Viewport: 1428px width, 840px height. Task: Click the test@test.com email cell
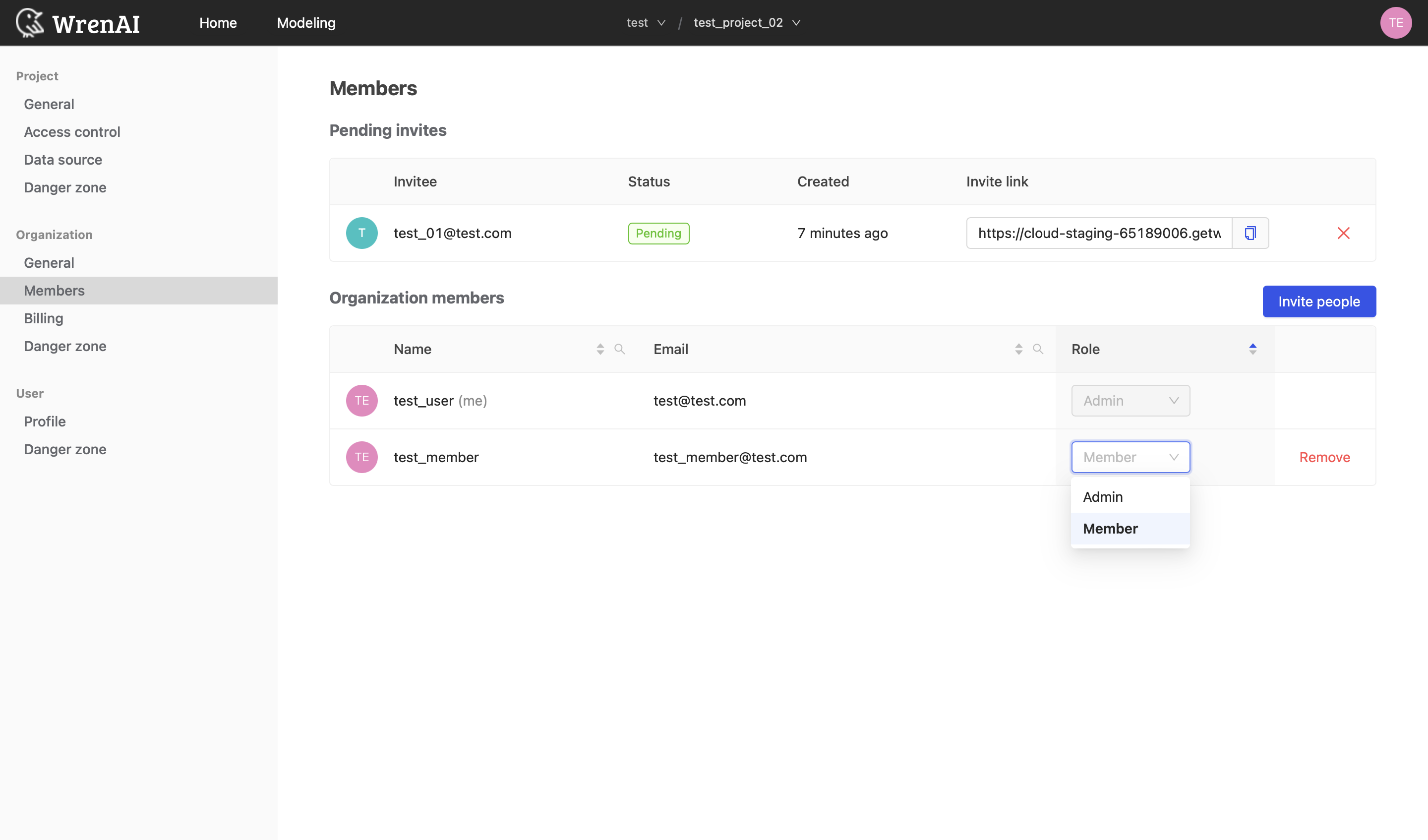point(699,401)
